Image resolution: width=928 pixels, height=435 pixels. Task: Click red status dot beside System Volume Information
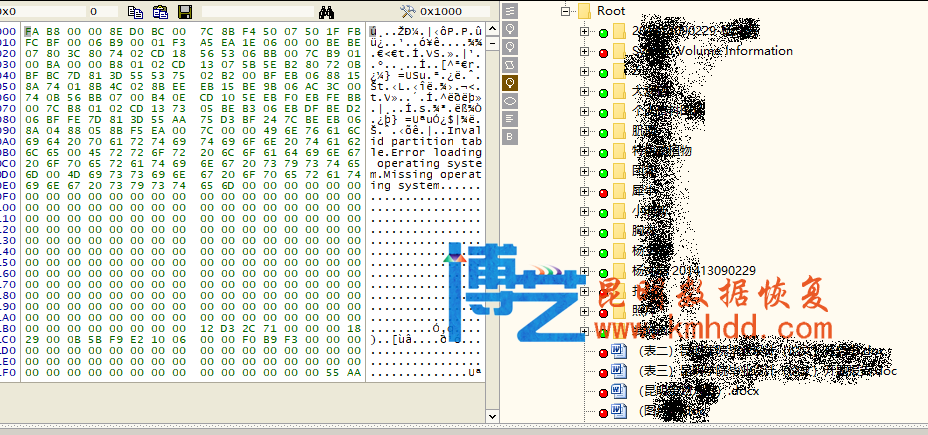[x=603, y=53]
